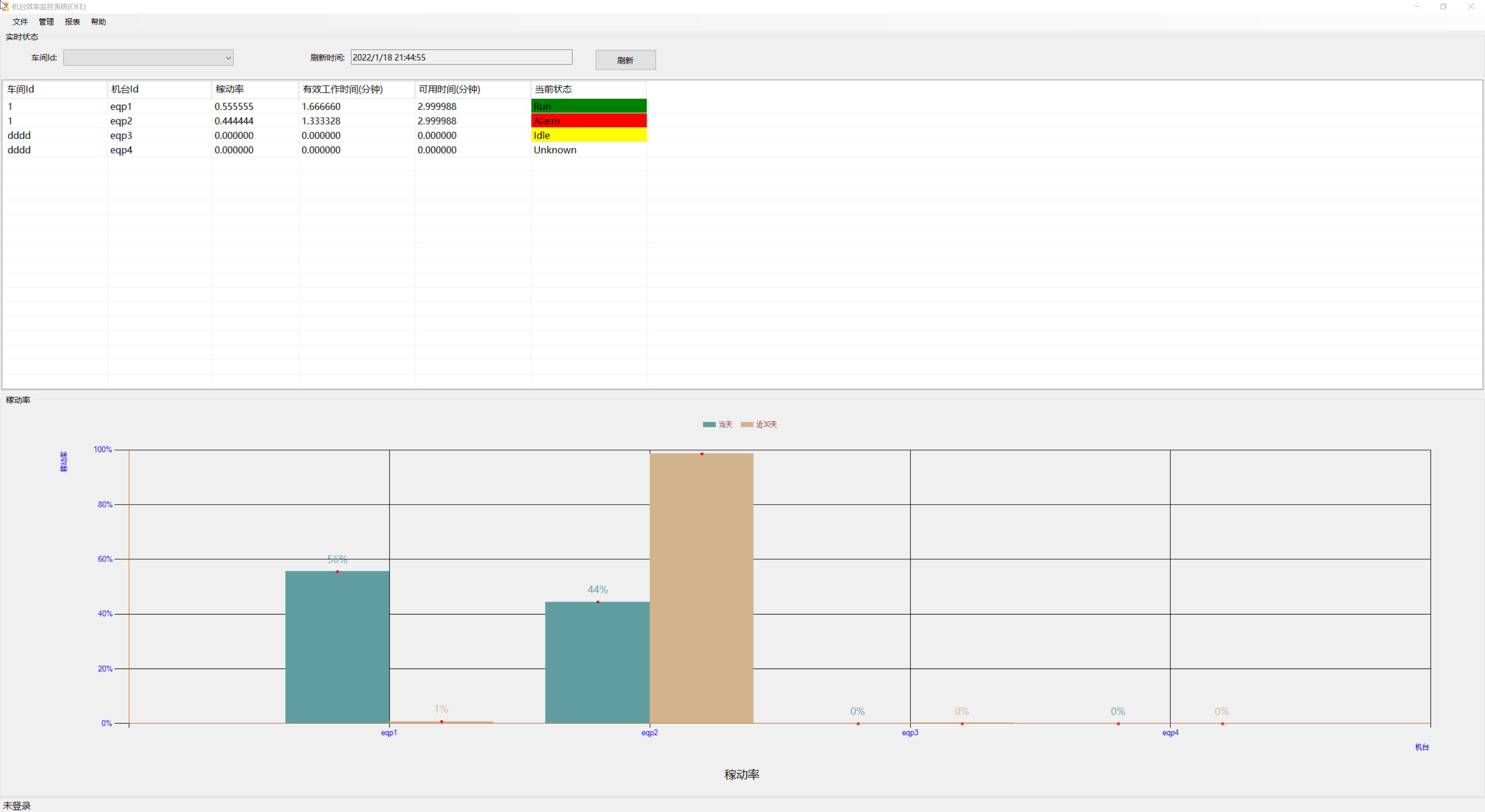Toggle the 近30天 legend swatch
Image resolution: width=1485 pixels, height=812 pixels.
tap(746, 425)
